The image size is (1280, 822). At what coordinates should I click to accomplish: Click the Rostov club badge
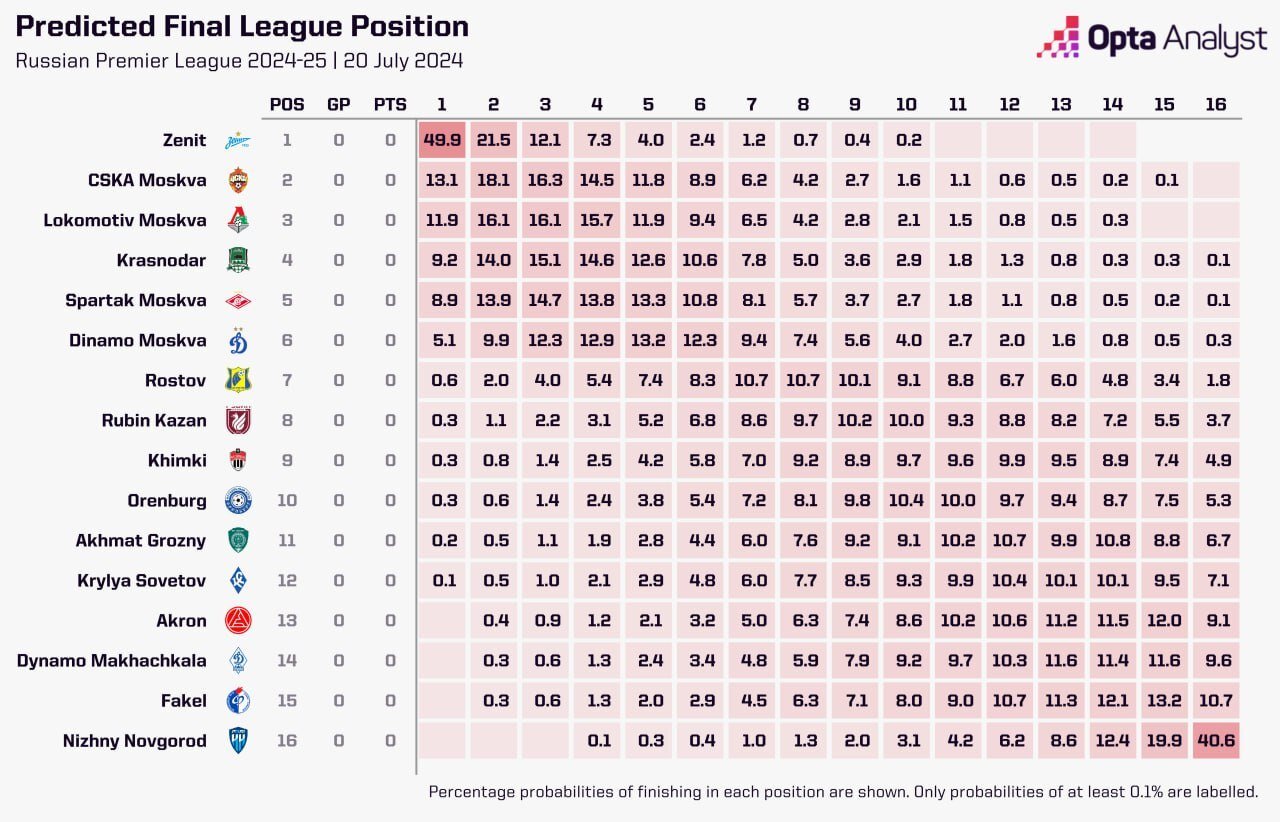238,381
